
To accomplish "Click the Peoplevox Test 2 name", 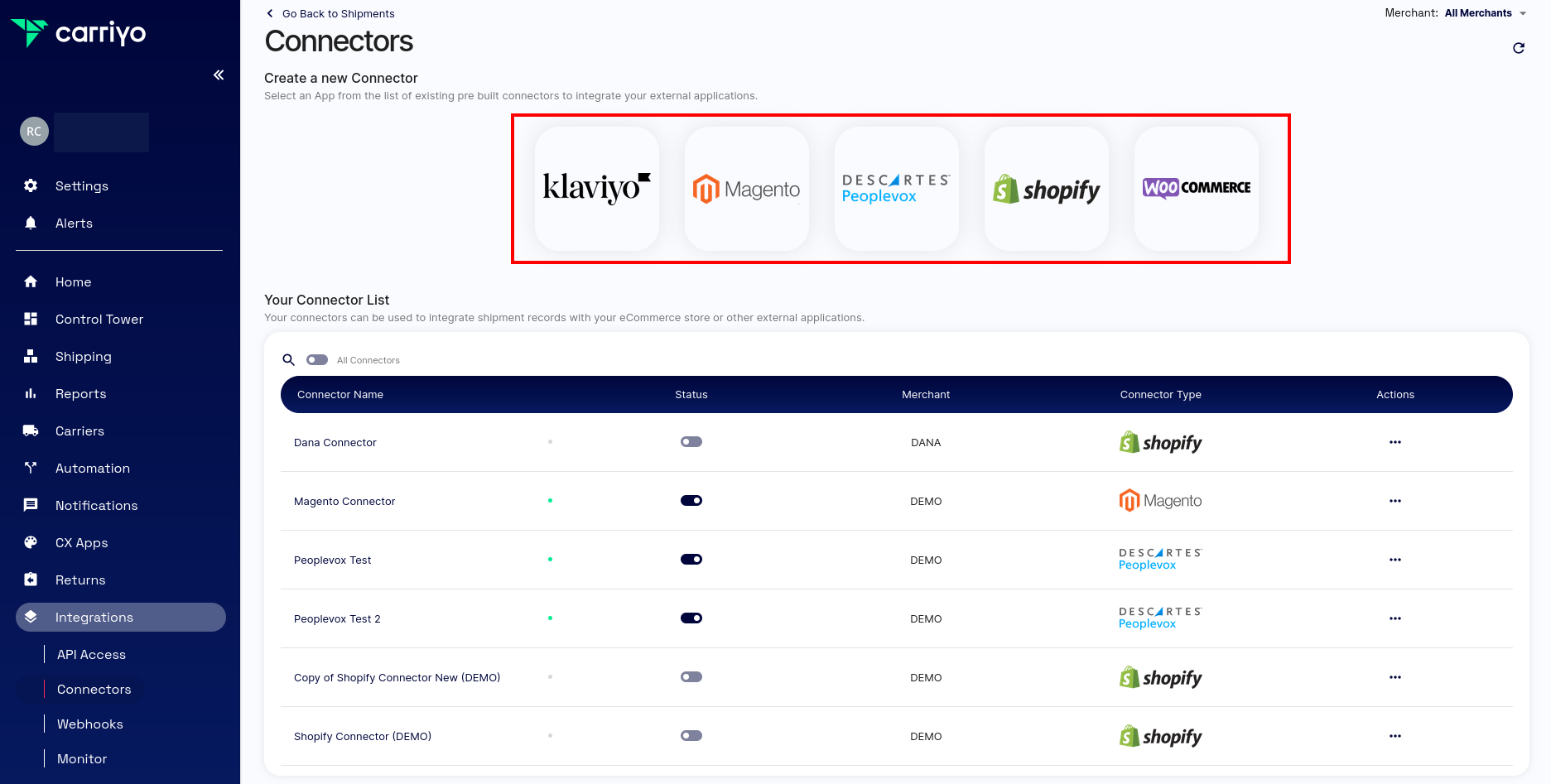I will [337, 618].
